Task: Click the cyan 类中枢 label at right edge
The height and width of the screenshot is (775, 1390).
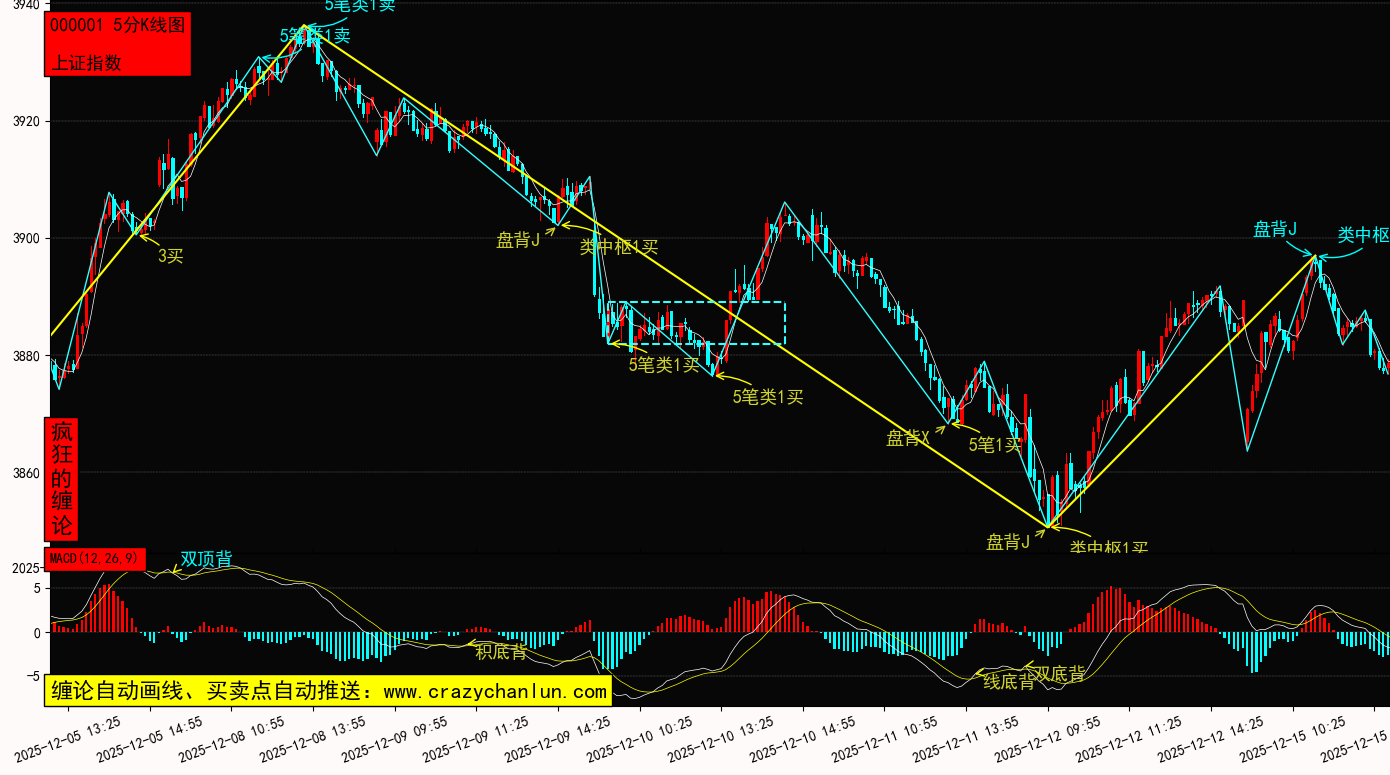Action: tap(1363, 235)
